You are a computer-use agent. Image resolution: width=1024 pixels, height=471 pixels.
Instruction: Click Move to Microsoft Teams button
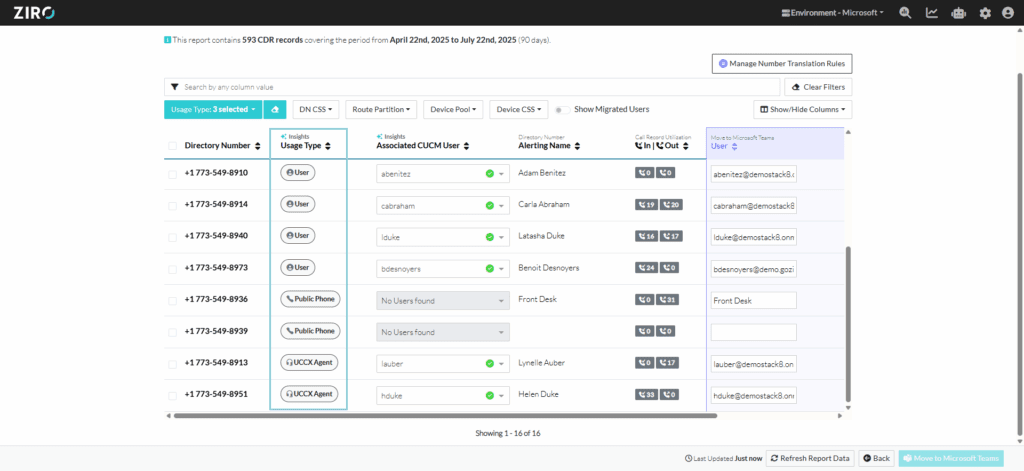coord(951,458)
